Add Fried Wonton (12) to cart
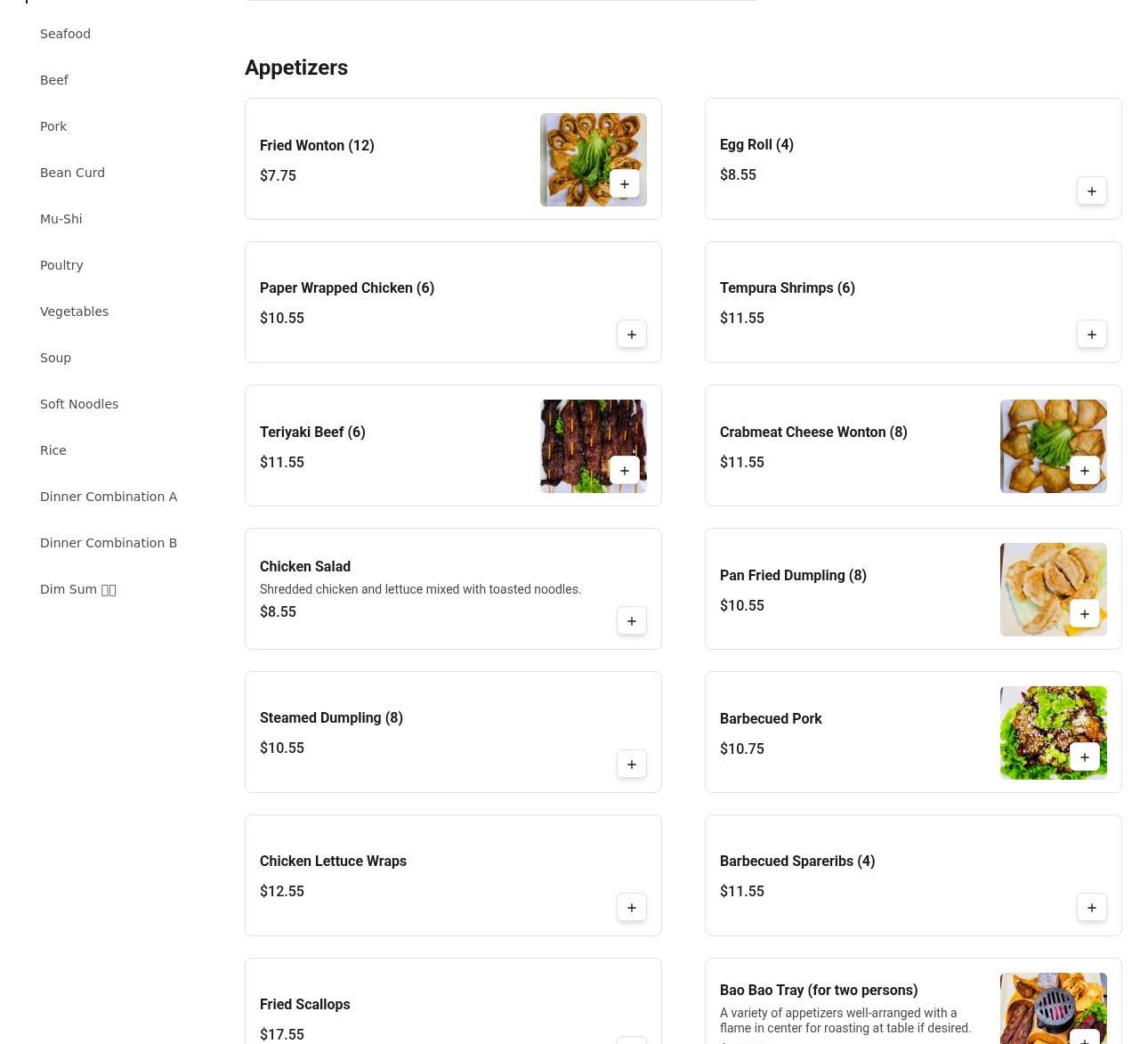 point(625,184)
